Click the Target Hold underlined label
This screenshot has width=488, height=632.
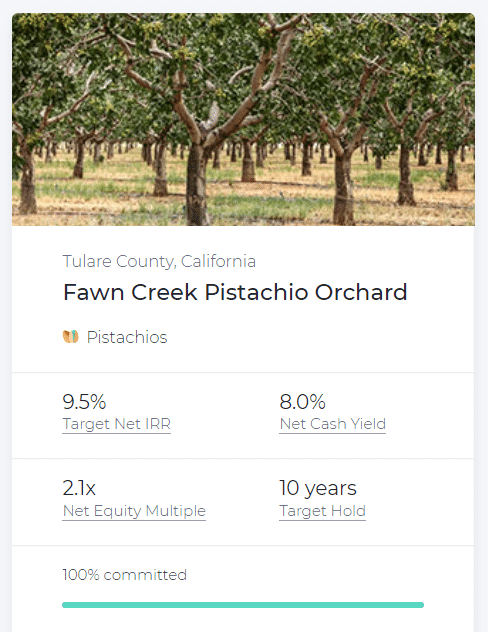click(x=322, y=511)
